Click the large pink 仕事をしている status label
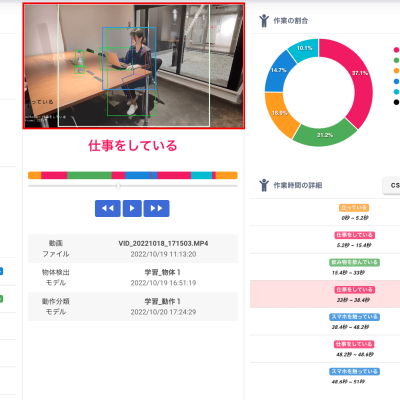 (133, 146)
